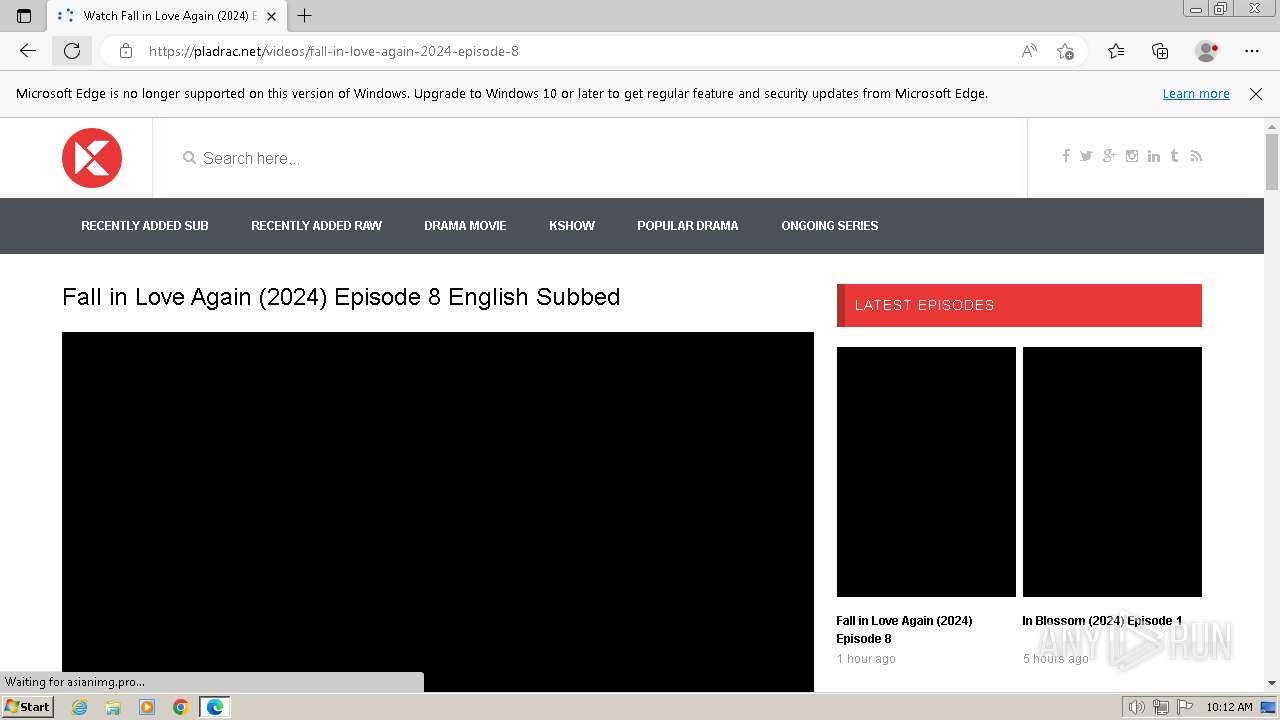The image size is (1280, 720).
Task: Open Recently Added Raw menu
Action: click(x=316, y=226)
